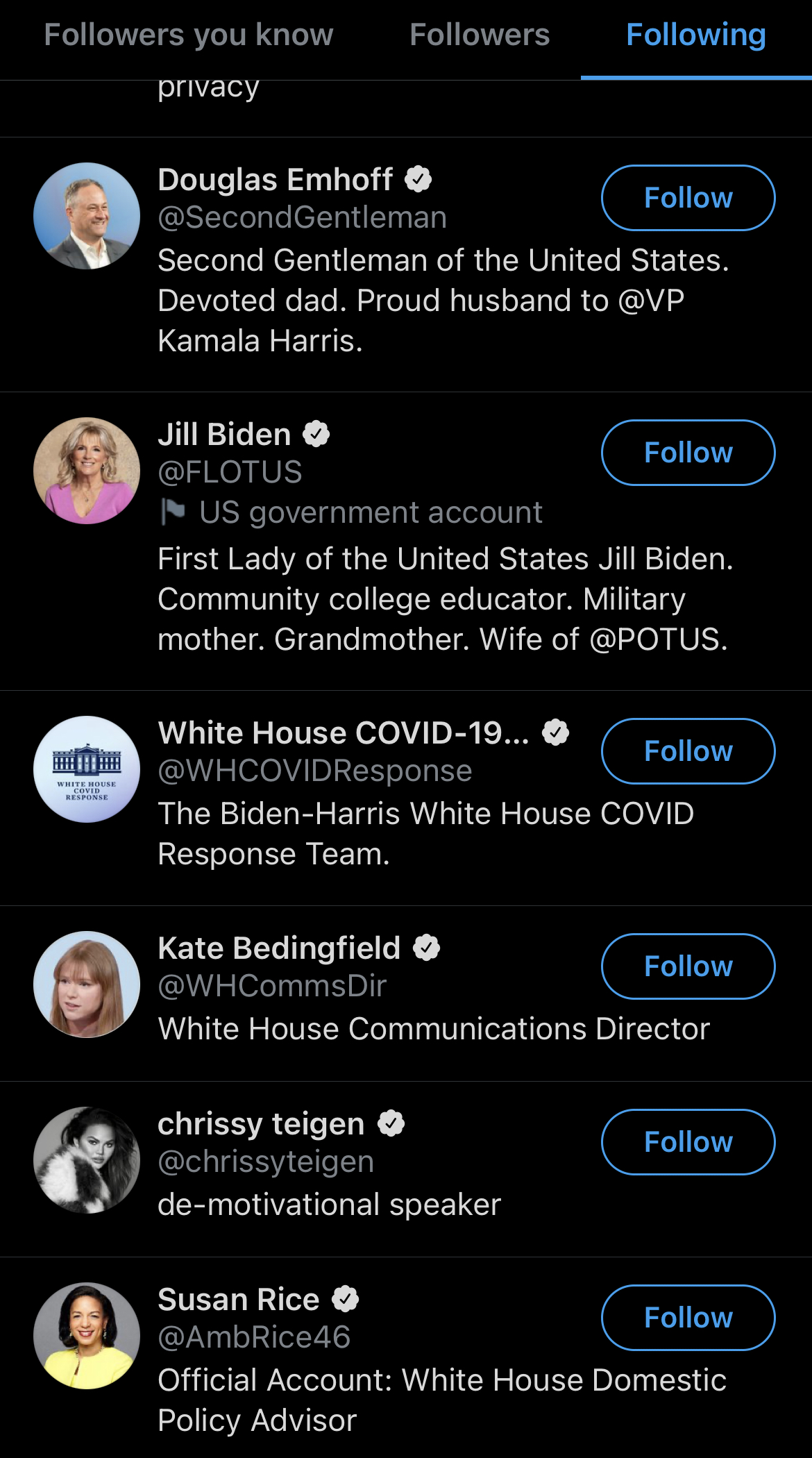Open White House COVID Response avatar
This screenshot has width=812, height=1458.
[87, 769]
